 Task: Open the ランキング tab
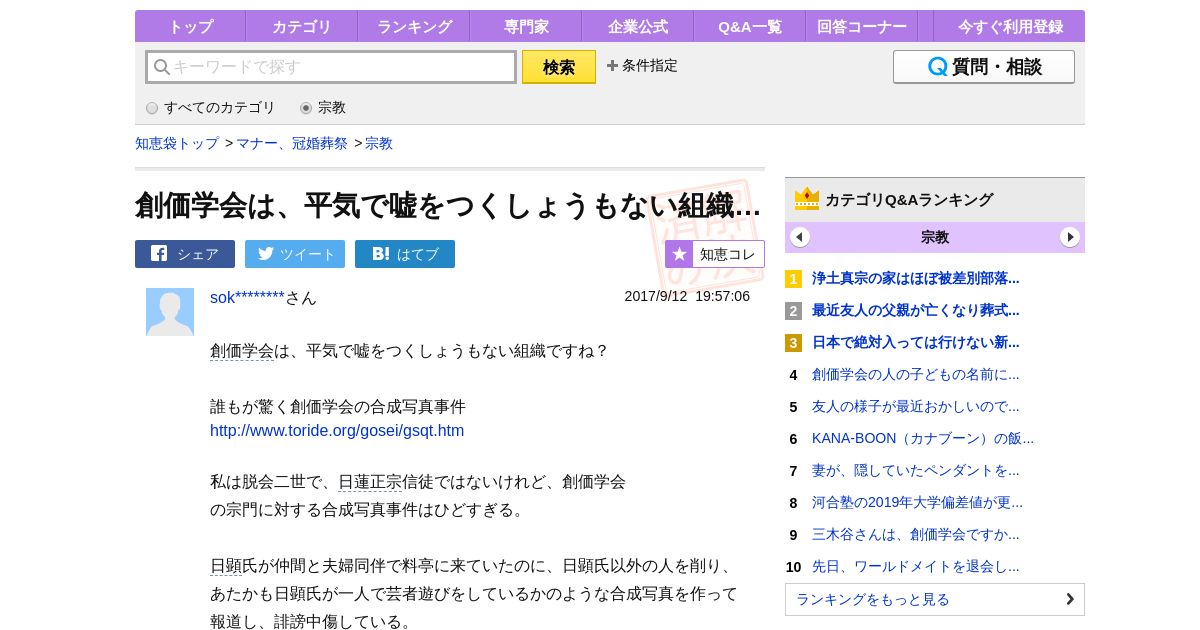point(414,27)
